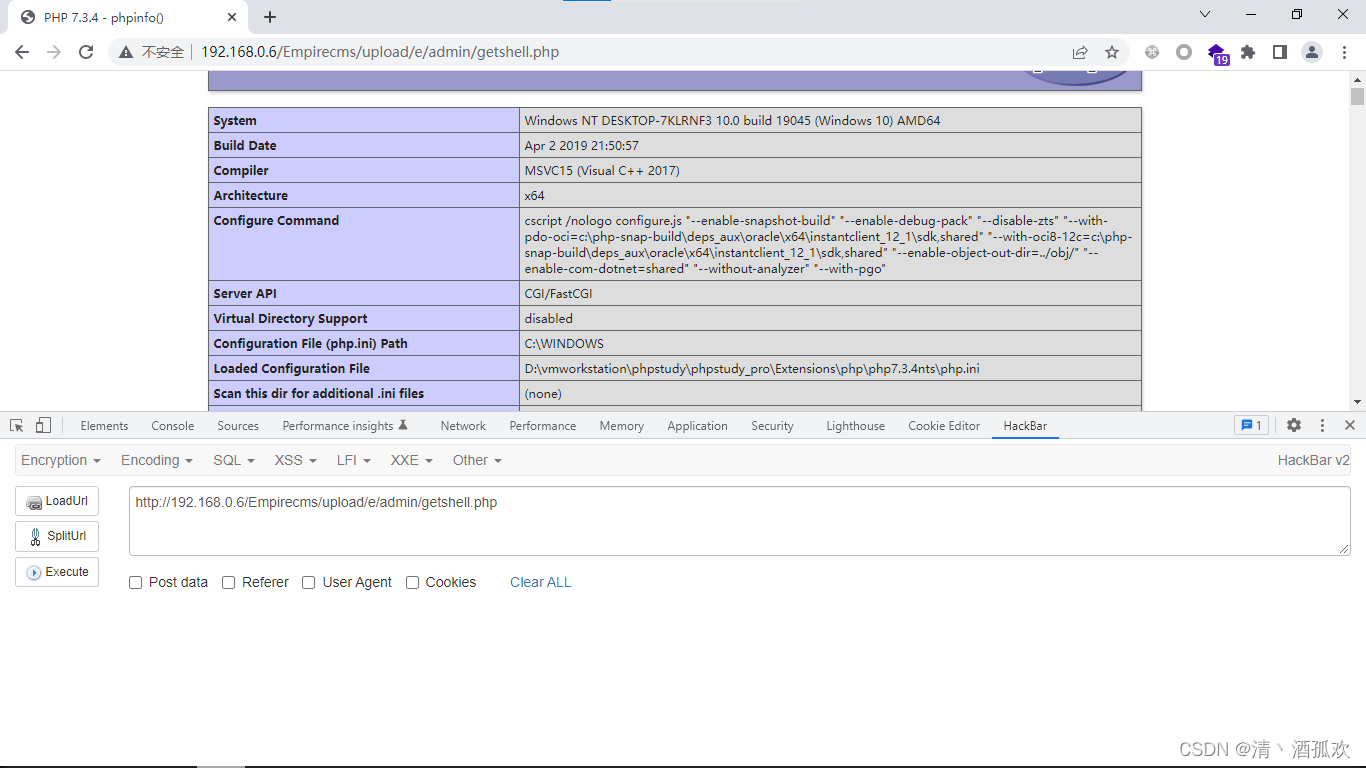1366x768 pixels.
Task: Click the scrollbar down arrow
Action: [1357, 402]
